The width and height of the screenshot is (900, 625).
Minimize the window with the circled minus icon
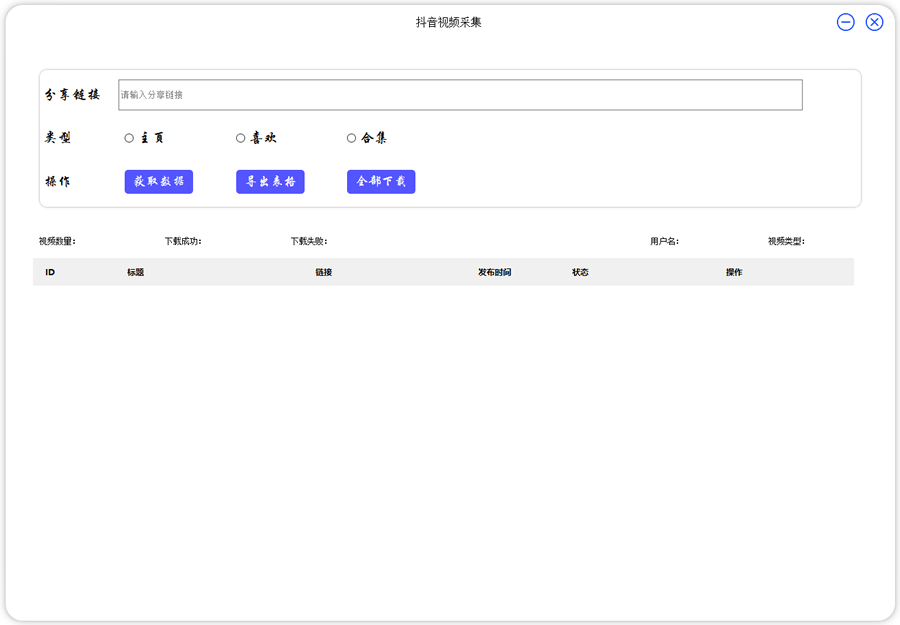[846, 22]
